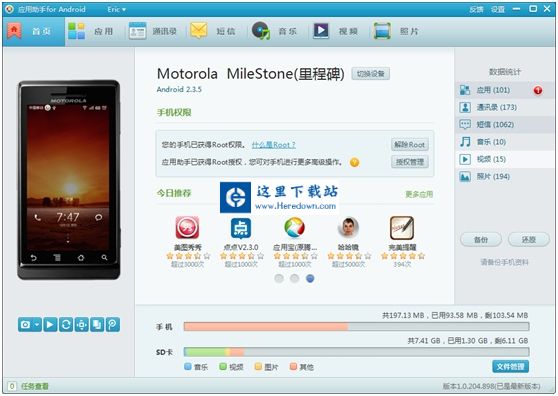Click the screenshot camera icon below phone
The height and width of the screenshot is (396, 558).
coord(25,324)
